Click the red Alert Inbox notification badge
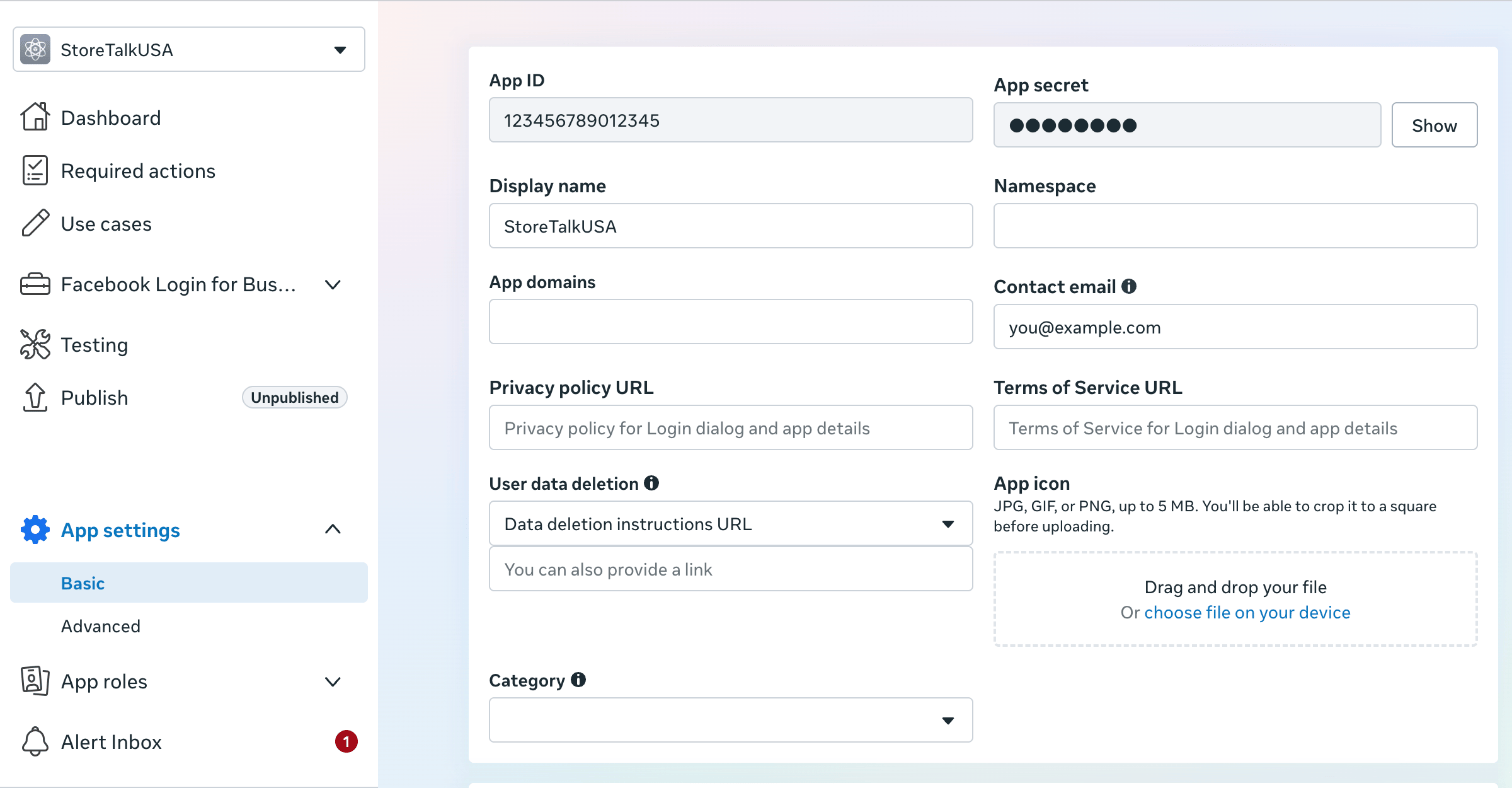 tap(346, 742)
